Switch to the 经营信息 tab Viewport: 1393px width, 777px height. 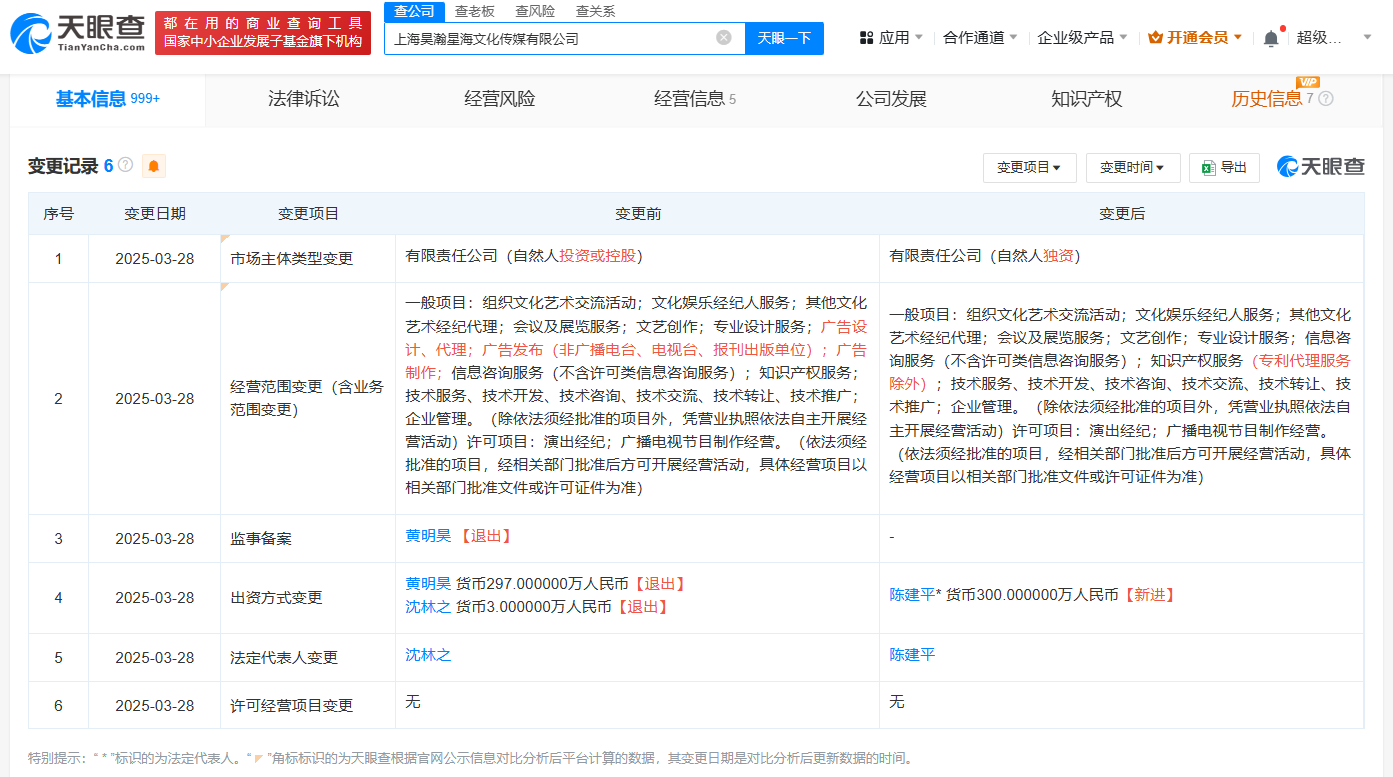pos(695,99)
